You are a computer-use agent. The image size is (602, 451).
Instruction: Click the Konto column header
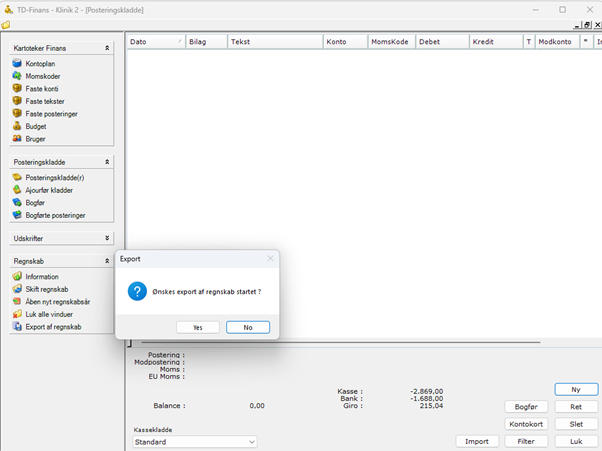pyautogui.click(x=346, y=42)
